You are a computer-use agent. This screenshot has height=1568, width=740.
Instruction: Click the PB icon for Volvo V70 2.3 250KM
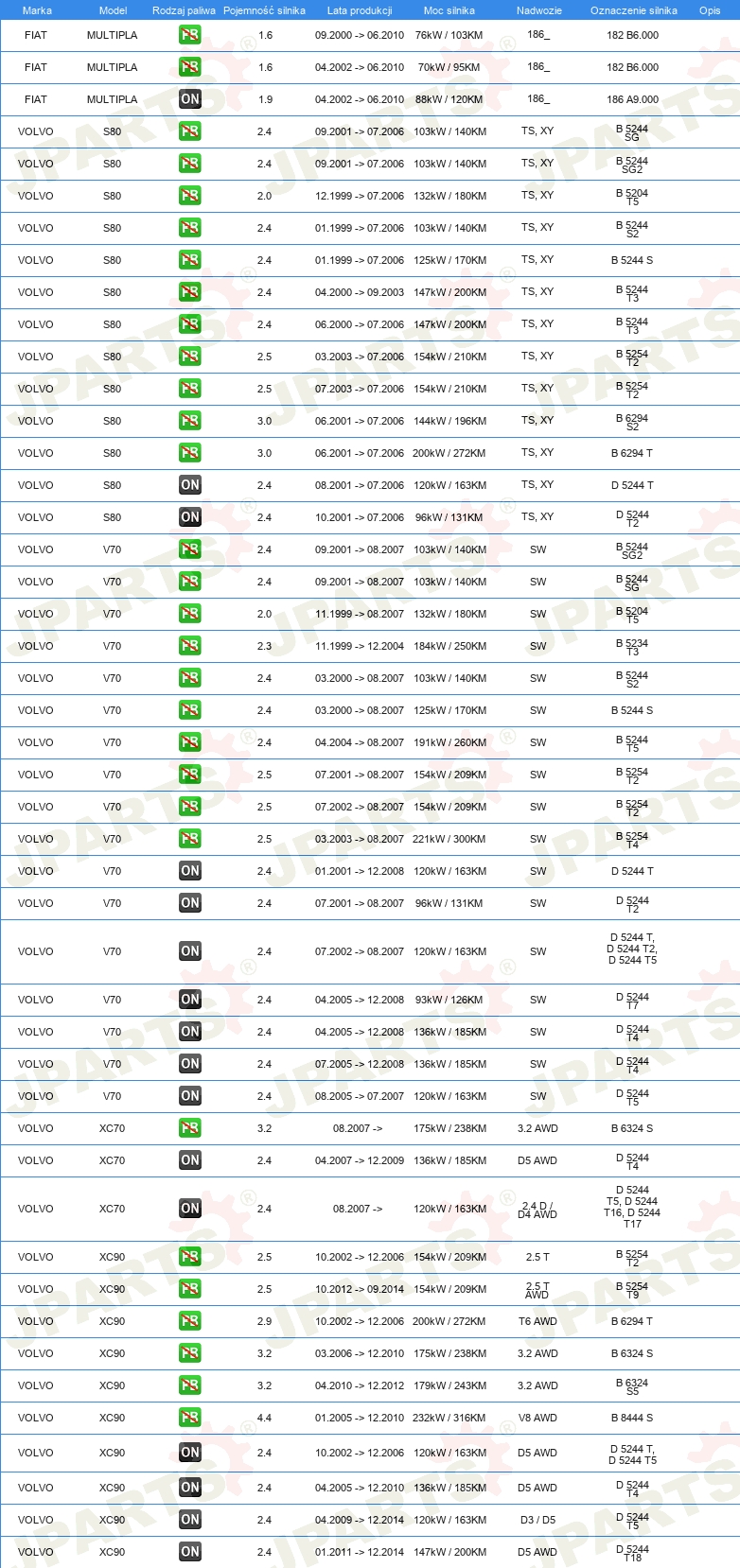pos(190,646)
